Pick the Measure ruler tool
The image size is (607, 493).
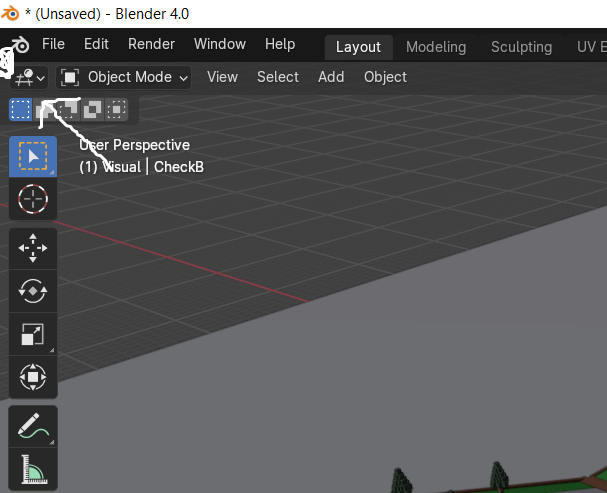(33, 469)
